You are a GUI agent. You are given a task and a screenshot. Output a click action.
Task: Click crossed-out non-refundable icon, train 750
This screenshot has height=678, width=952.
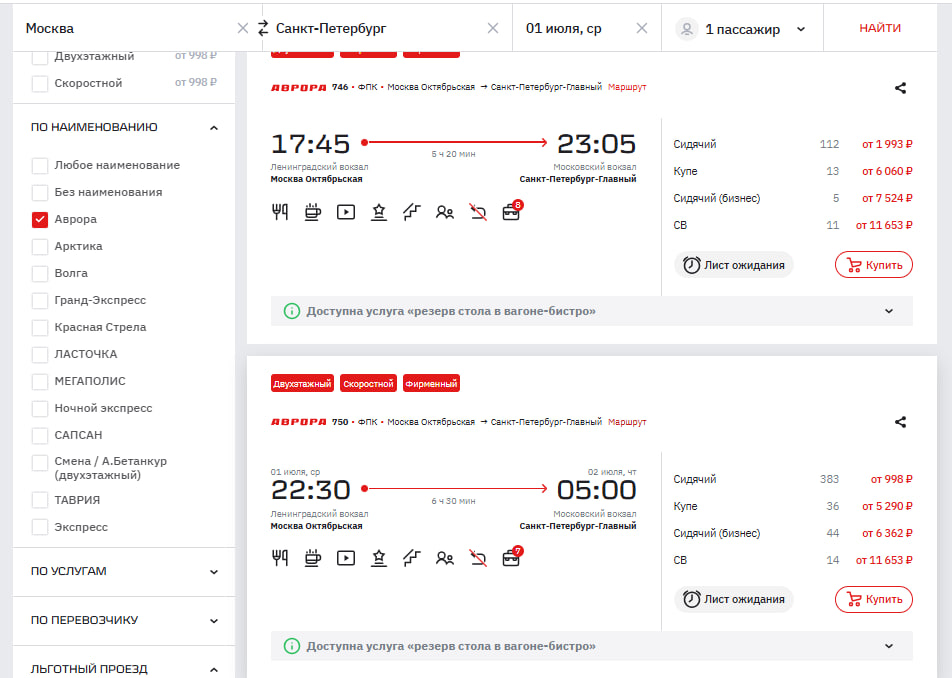(x=478, y=558)
